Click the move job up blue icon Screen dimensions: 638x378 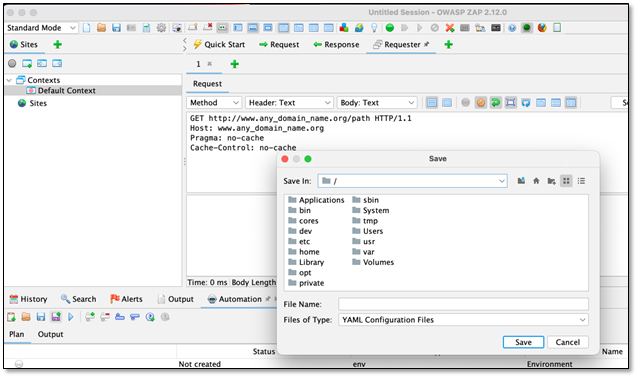coord(120,317)
